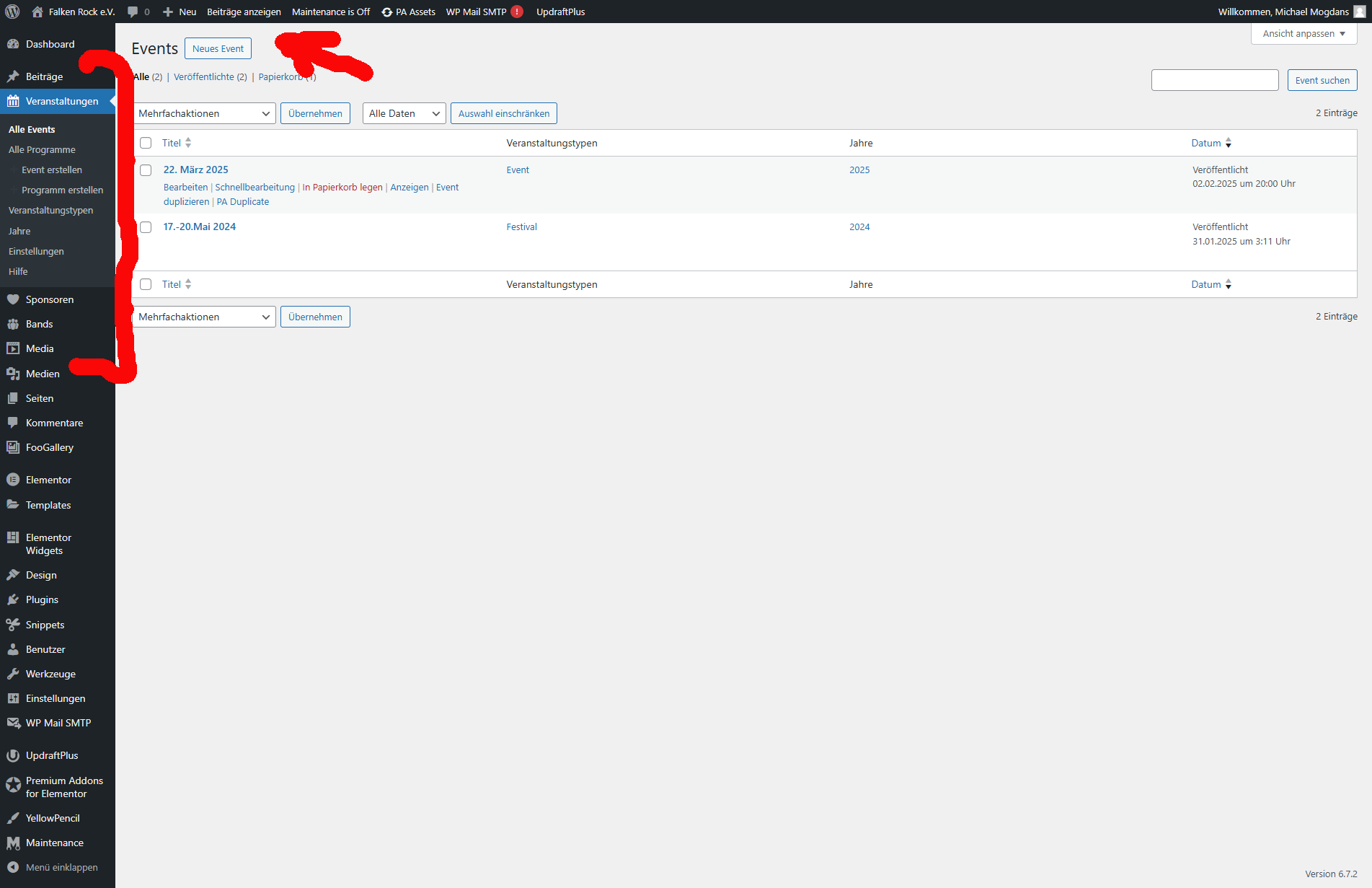
Task: Move 22. März 2025 to Papierkorb
Action: [342, 187]
